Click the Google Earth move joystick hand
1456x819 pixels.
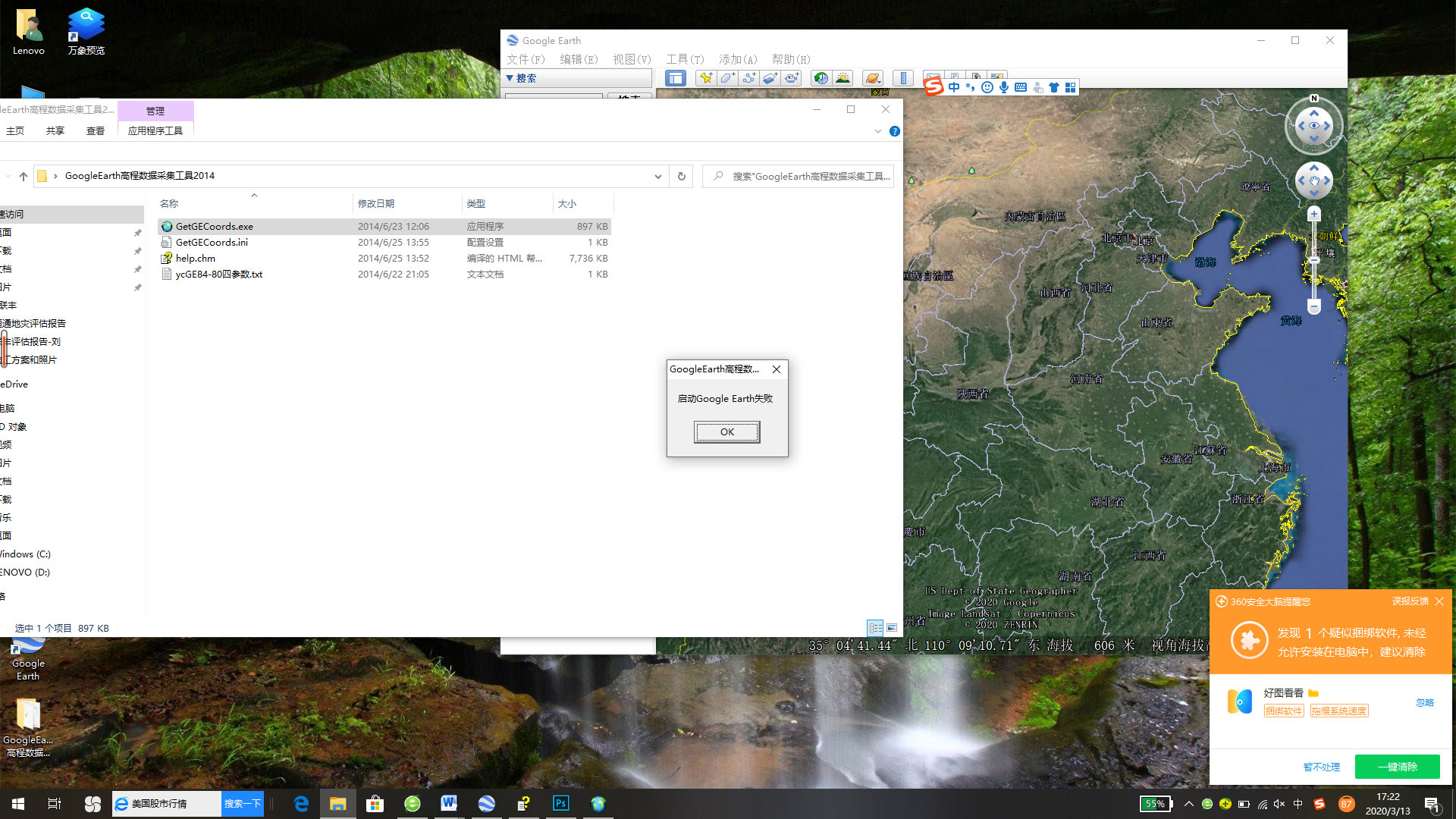[x=1314, y=180]
